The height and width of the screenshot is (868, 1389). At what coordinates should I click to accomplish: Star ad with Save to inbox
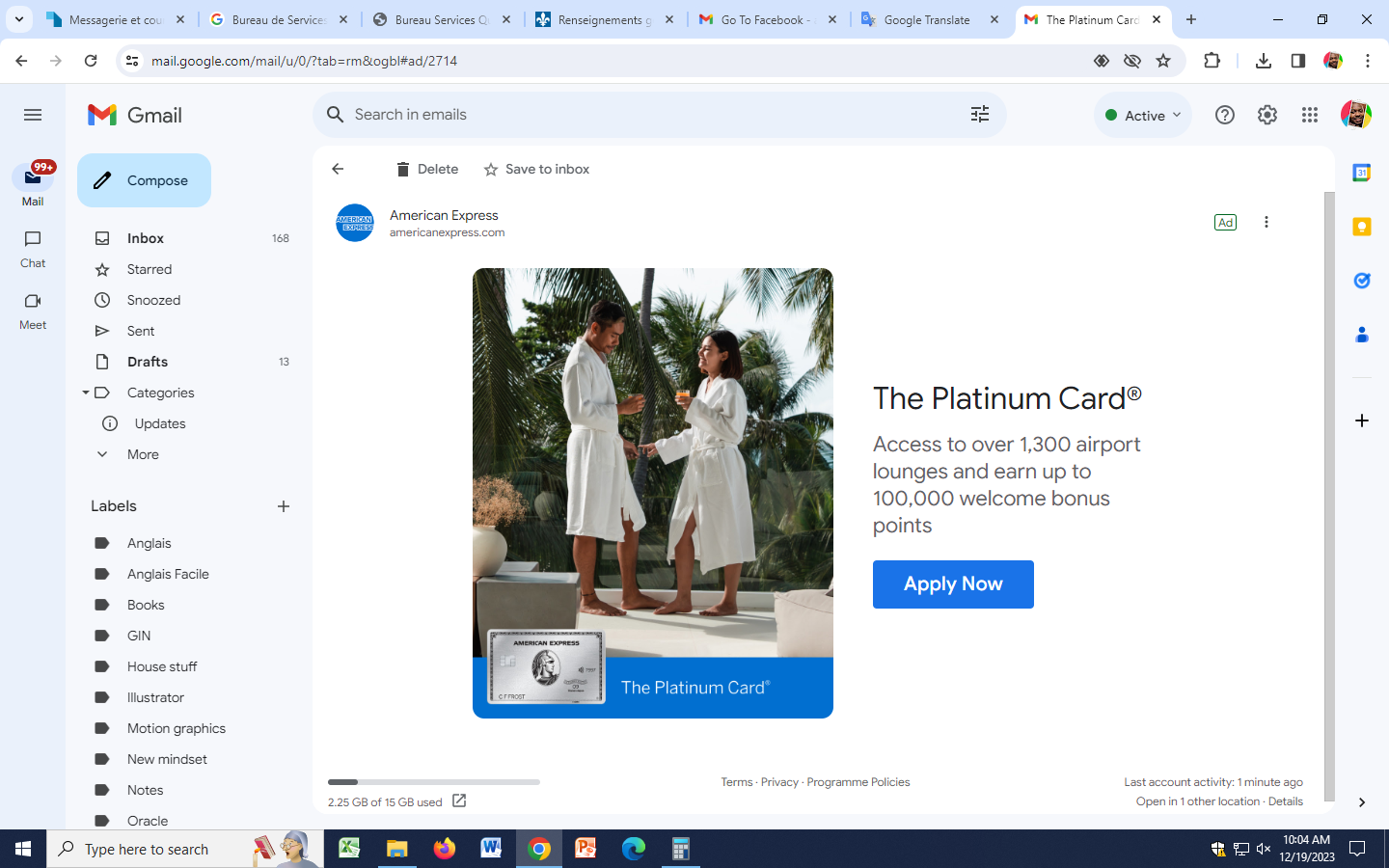pos(536,169)
